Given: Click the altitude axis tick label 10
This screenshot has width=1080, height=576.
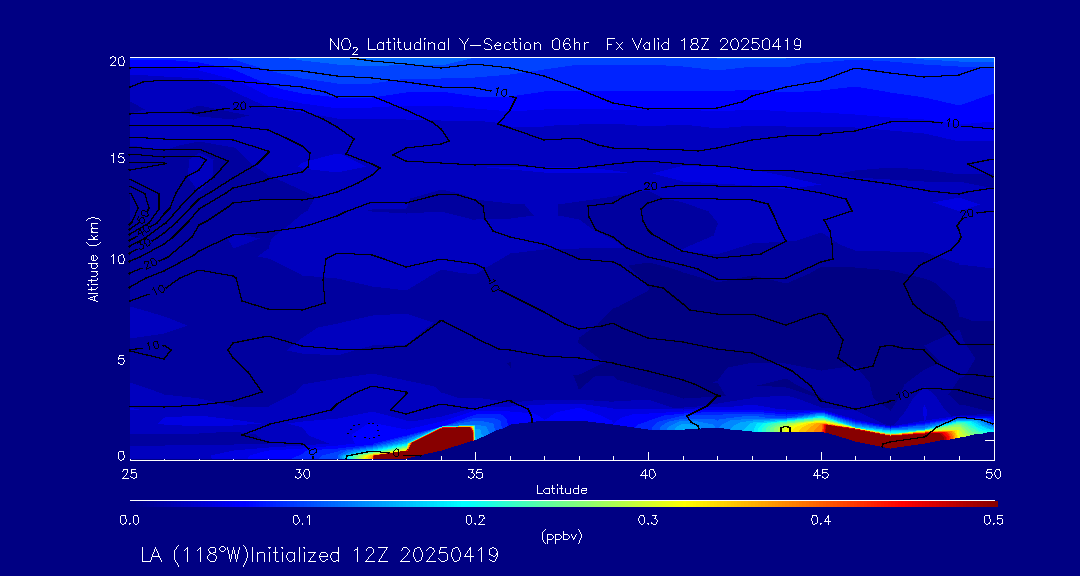Looking at the screenshot, I should [117, 259].
